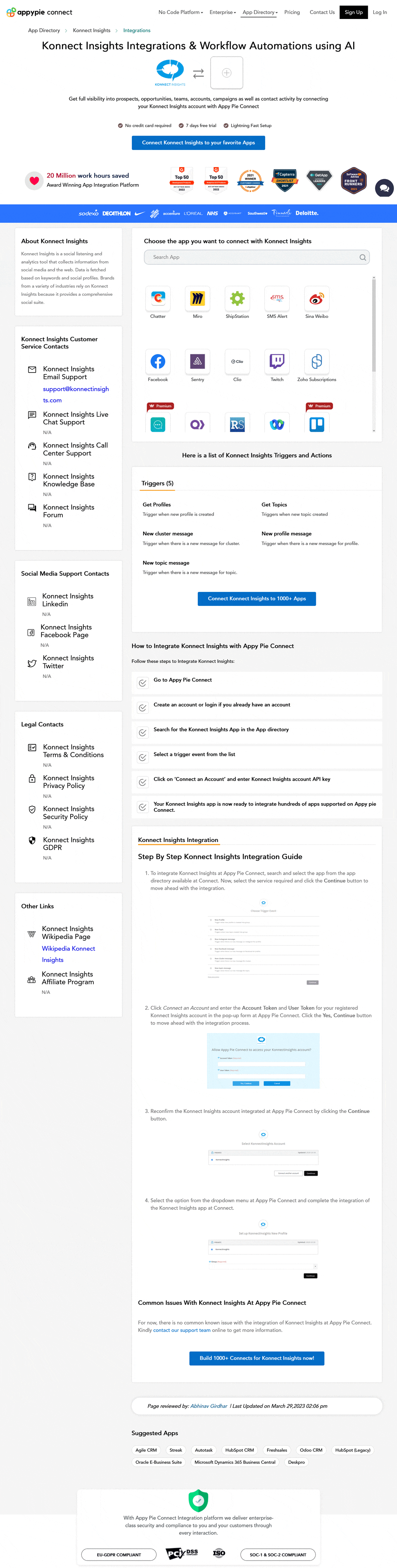
Task: Choose the ShipStation app icon
Action: pyautogui.click(x=237, y=298)
